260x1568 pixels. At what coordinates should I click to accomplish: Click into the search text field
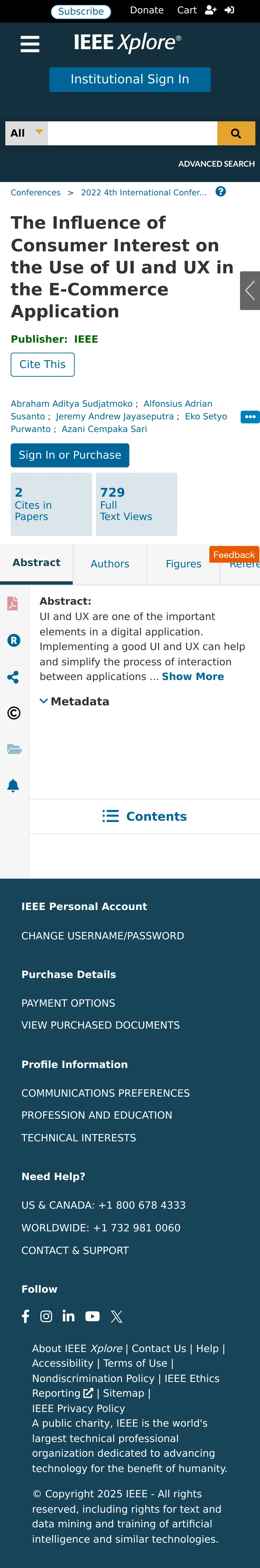pos(132,133)
